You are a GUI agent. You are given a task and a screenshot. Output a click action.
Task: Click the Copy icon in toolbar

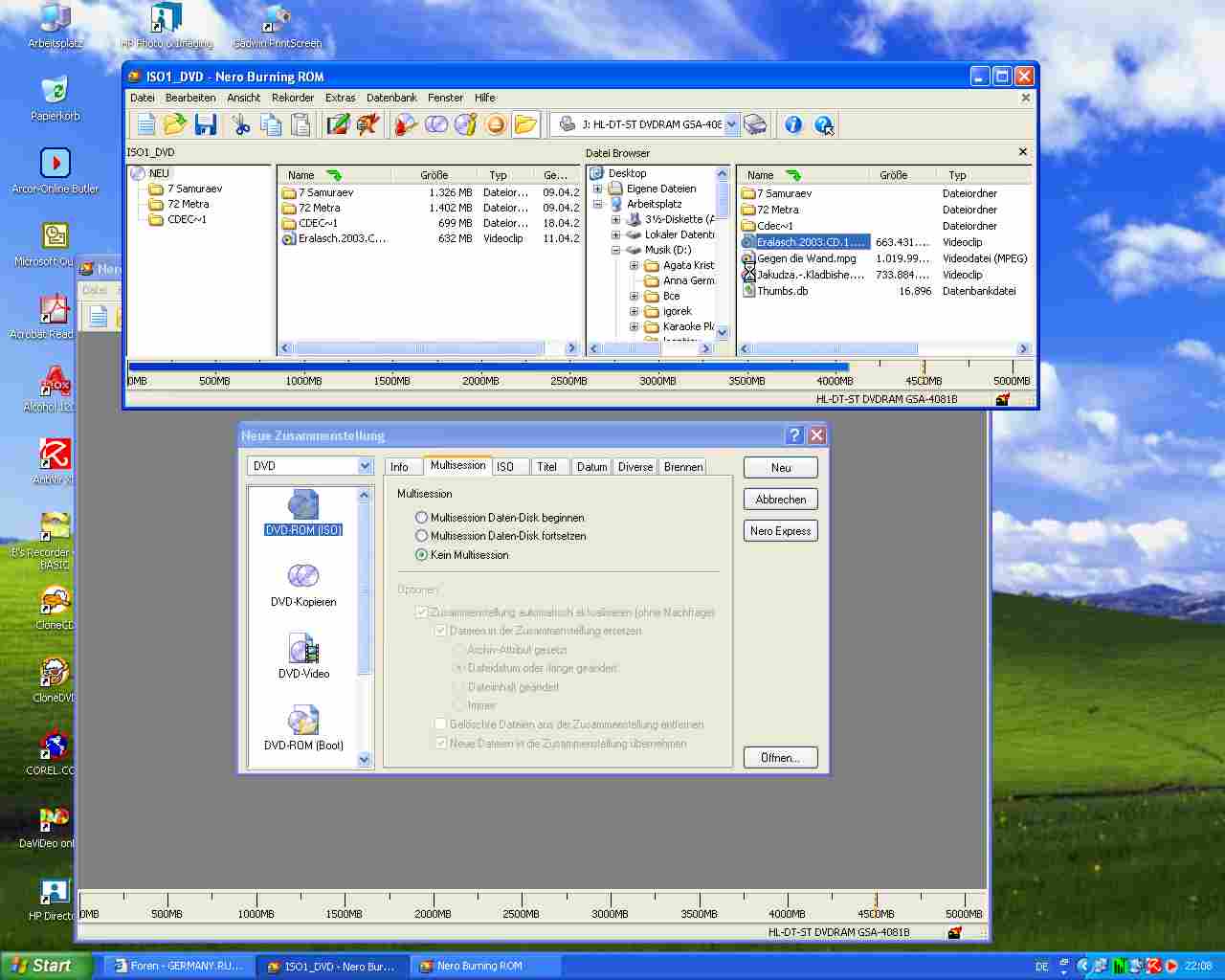[x=271, y=124]
